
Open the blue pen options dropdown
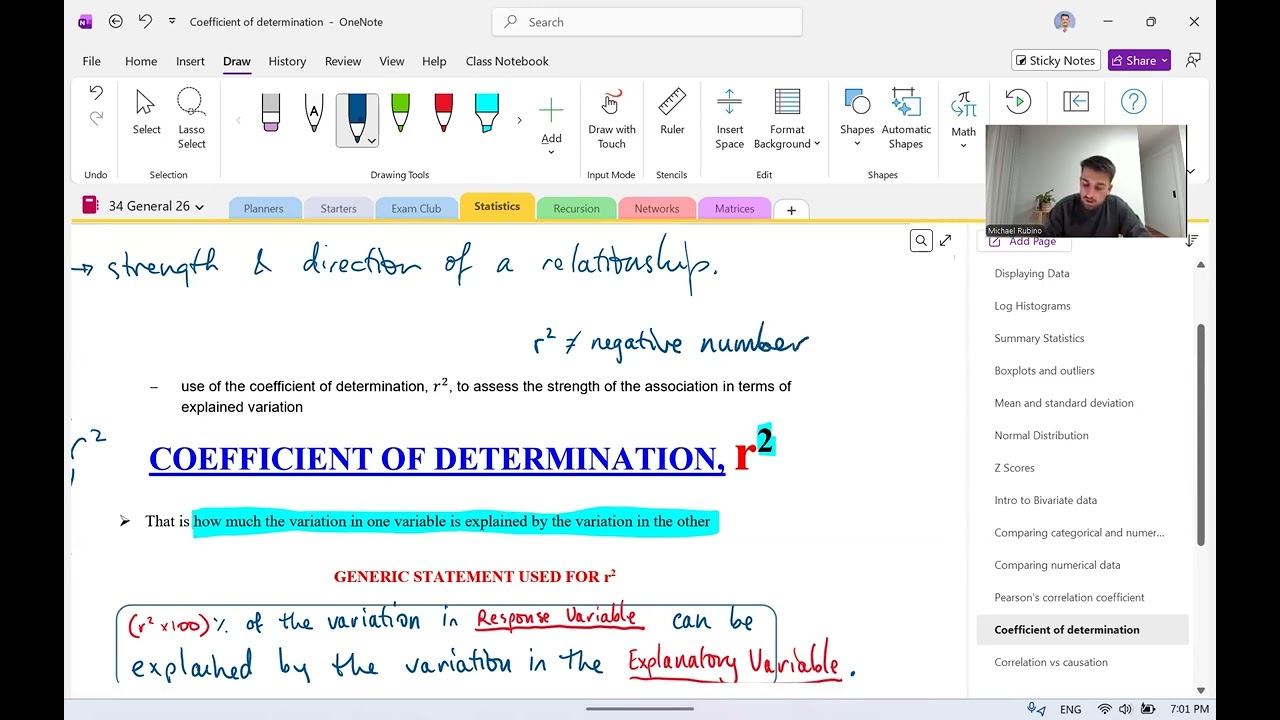click(371, 141)
